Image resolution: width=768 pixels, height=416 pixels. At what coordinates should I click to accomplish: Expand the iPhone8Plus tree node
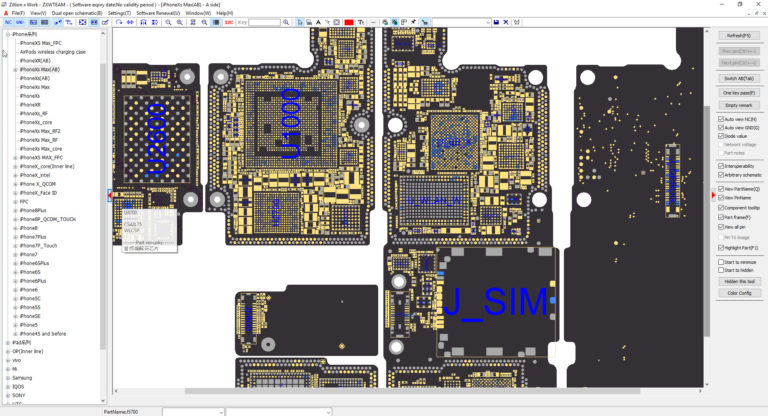tap(16, 211)
